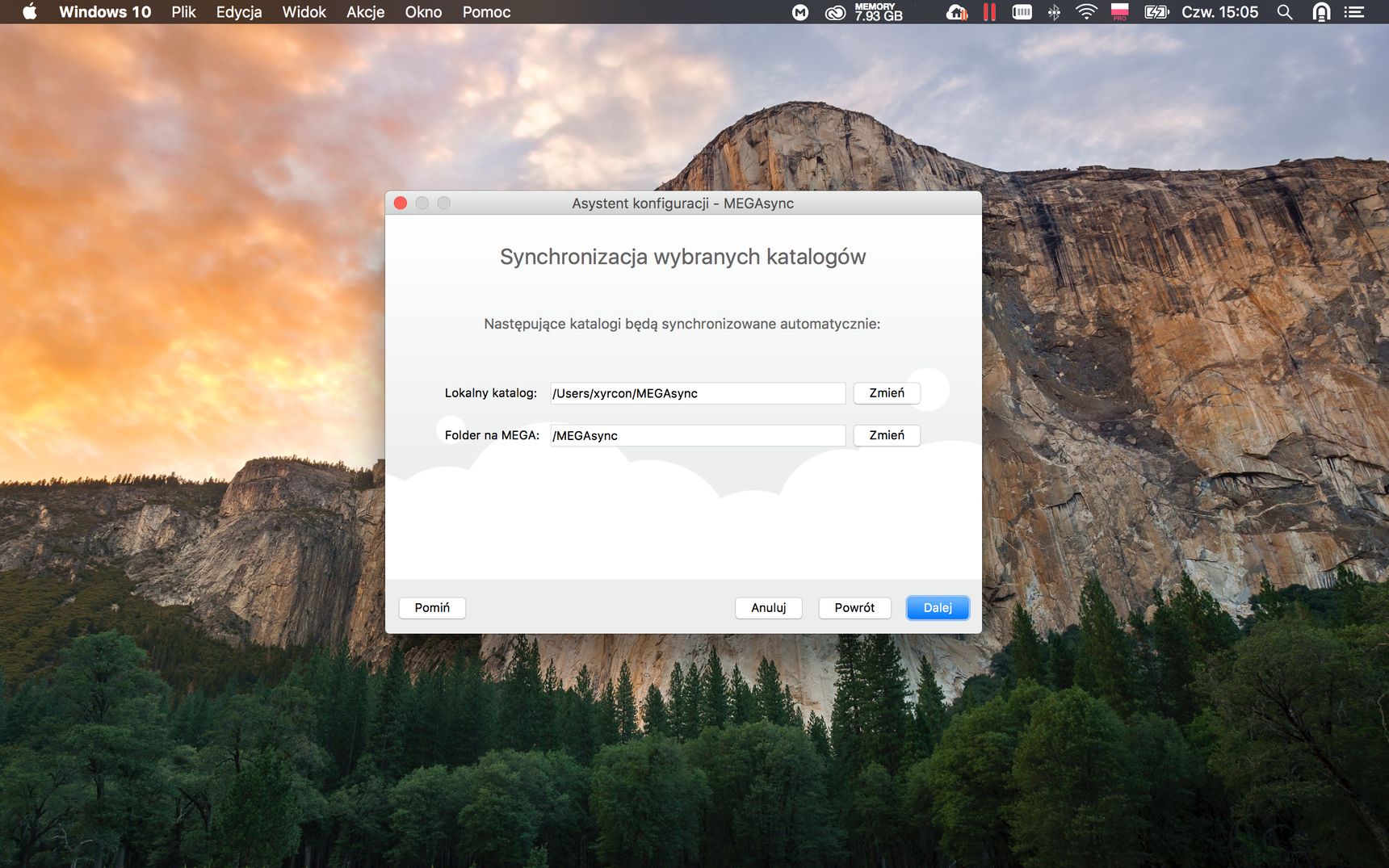This screenshot has width=1389, height=868.
Task: Click the Anuluj button
Action: [x=769, y=607]
